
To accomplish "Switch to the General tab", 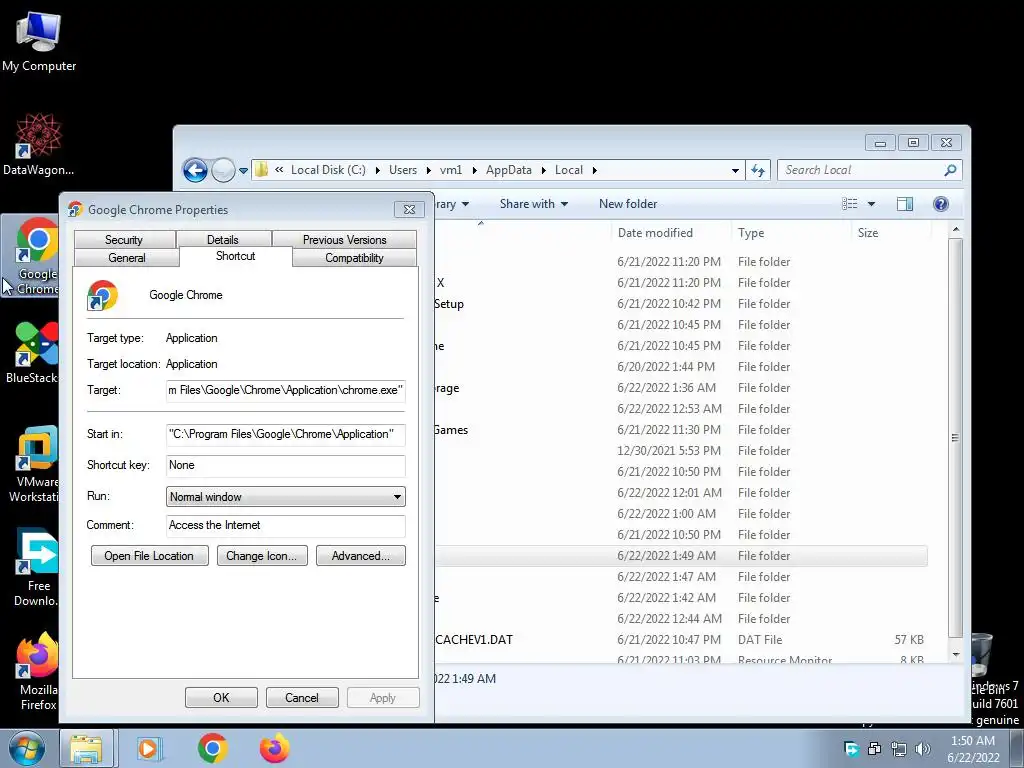I will point(127,258).
